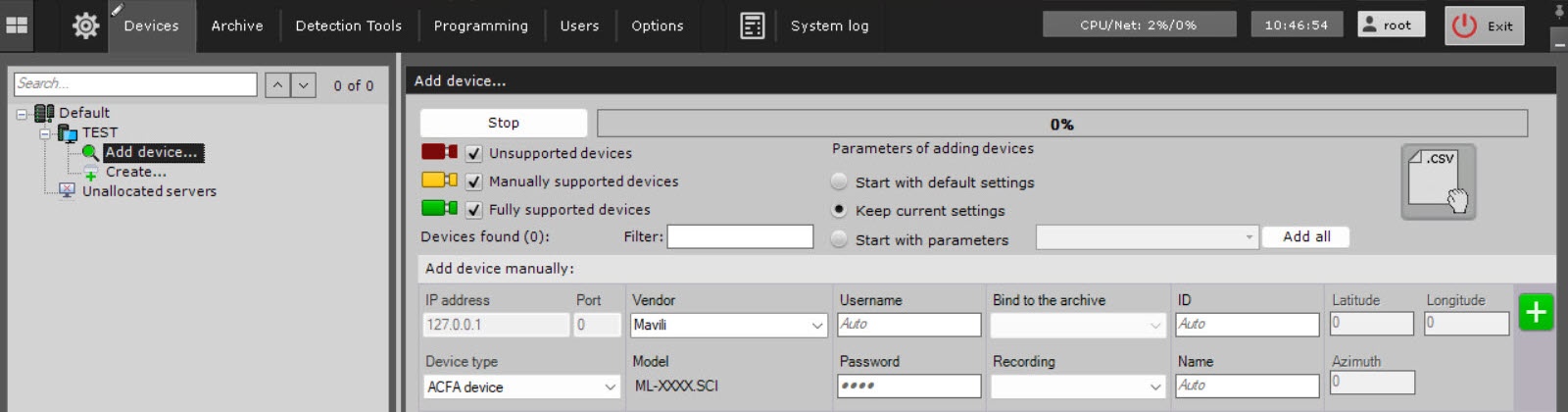This screenshot has height=412, width=1568.
Task: Collapse the Default tree node
Action: click(22, 114)
